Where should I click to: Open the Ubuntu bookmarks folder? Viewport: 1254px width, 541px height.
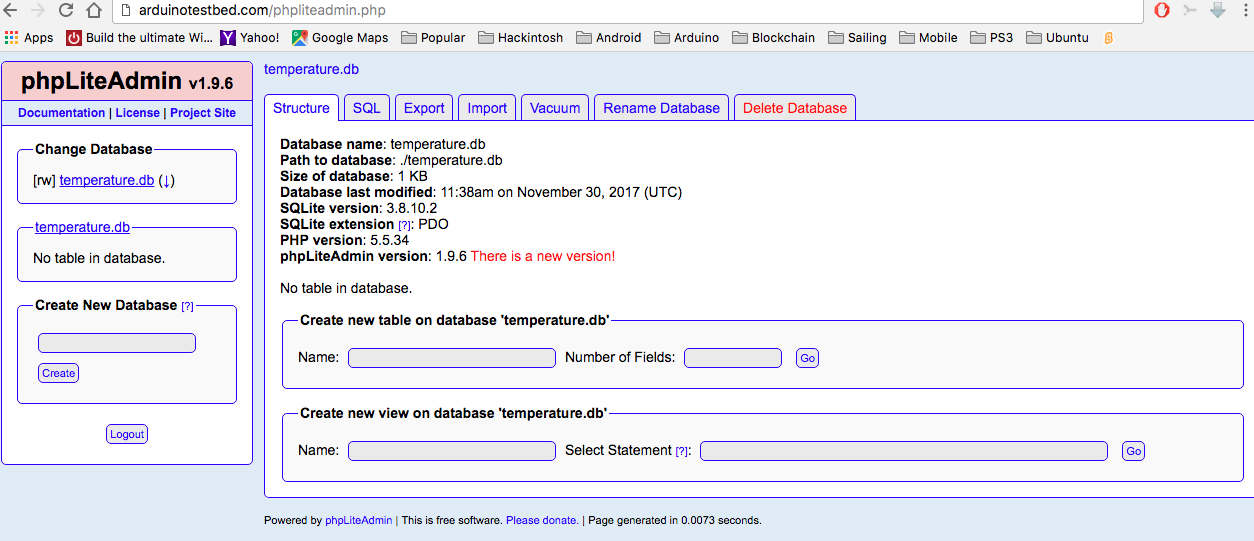pos(1057,38)
